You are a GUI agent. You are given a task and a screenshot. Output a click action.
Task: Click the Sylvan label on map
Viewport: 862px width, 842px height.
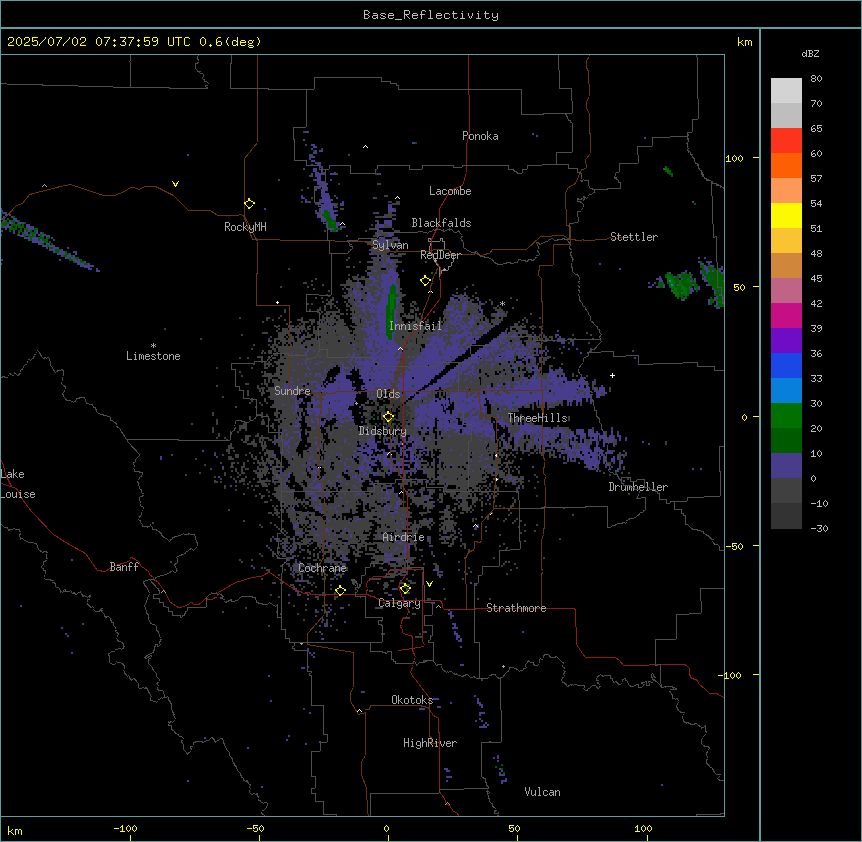(x=390, y=245)
